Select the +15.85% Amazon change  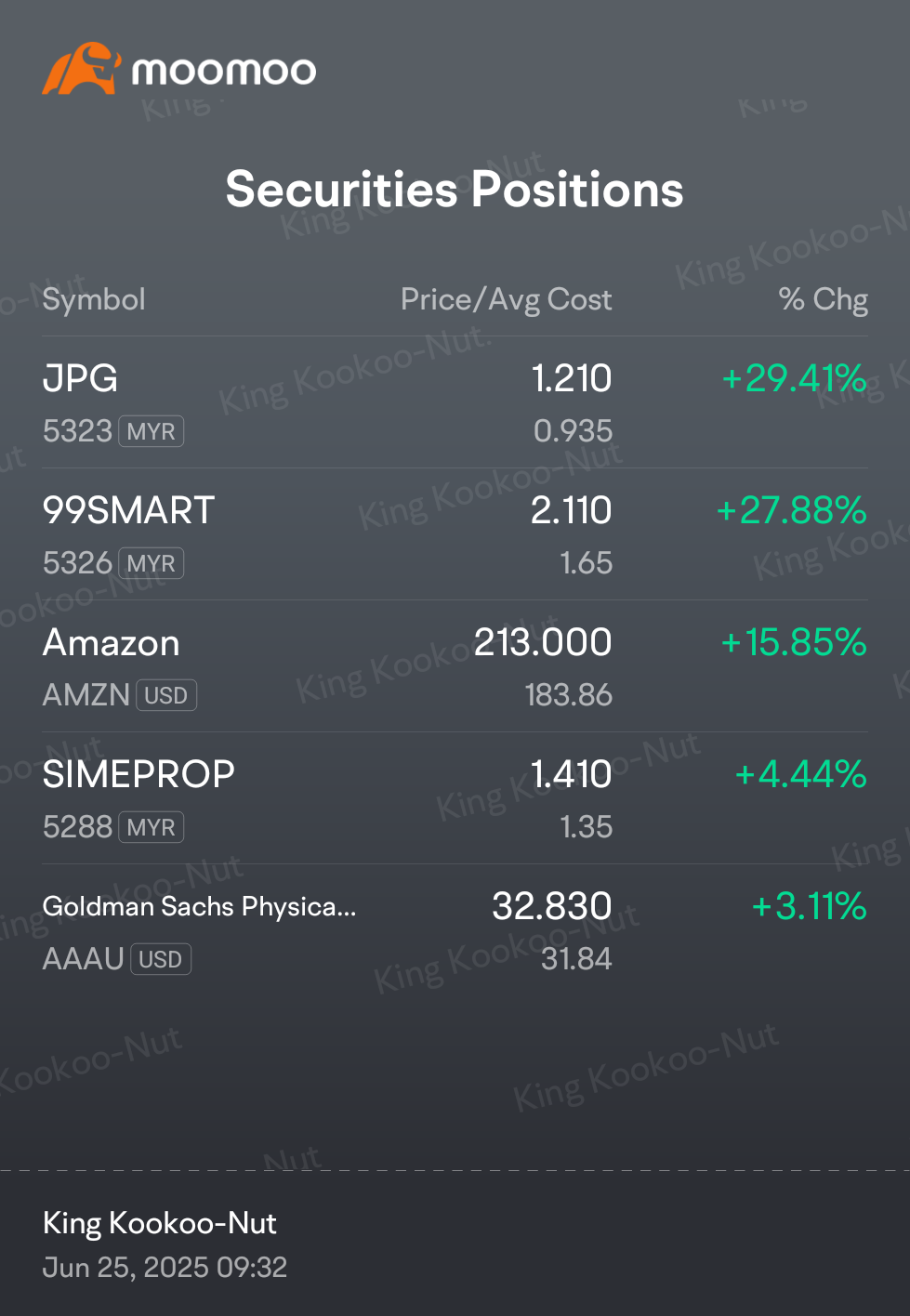(795, 642)
